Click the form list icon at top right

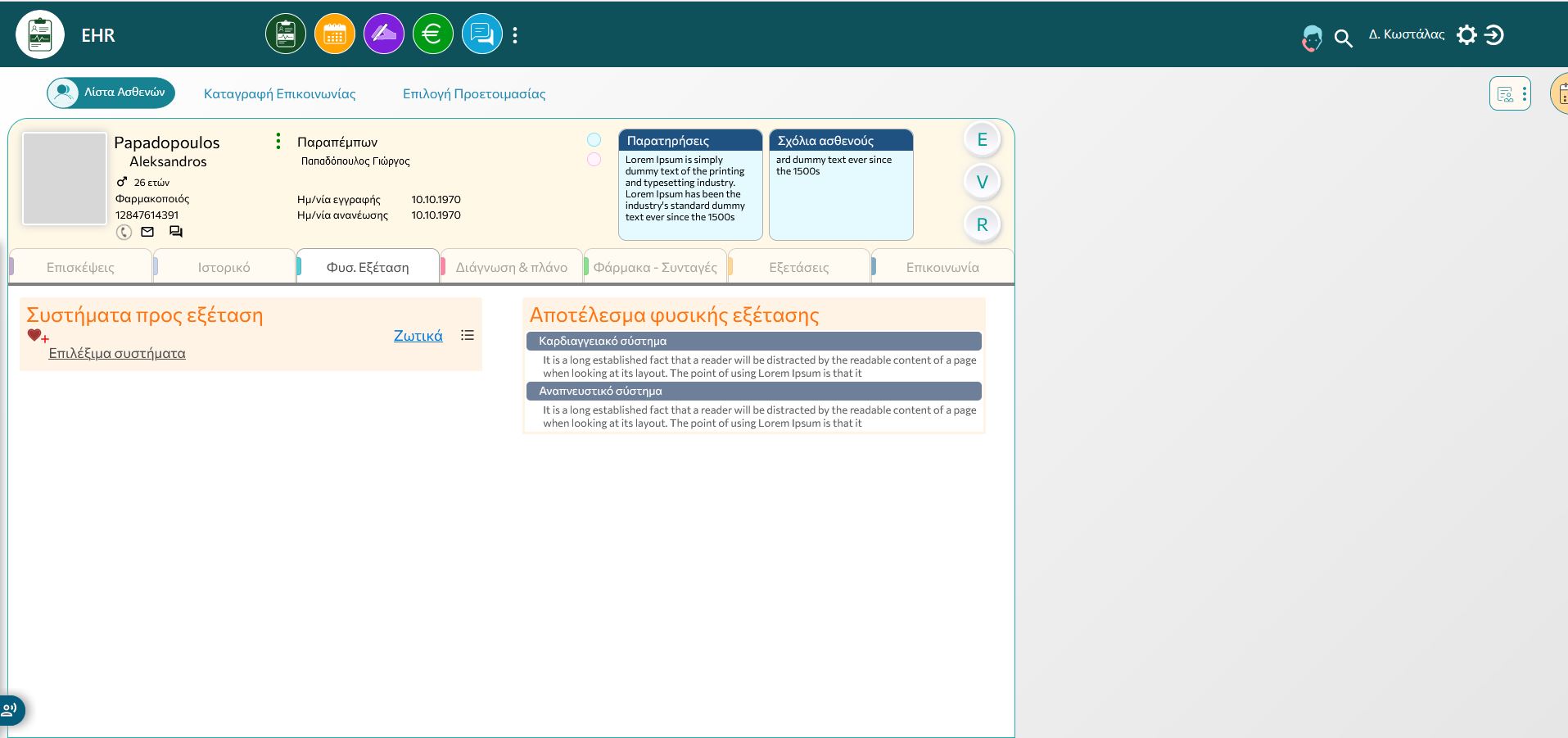pos(1505,94)
